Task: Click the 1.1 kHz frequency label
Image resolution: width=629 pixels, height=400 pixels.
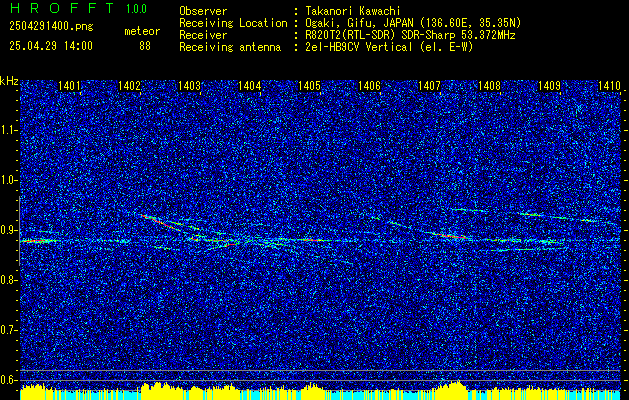Action: tap(8, 130)
